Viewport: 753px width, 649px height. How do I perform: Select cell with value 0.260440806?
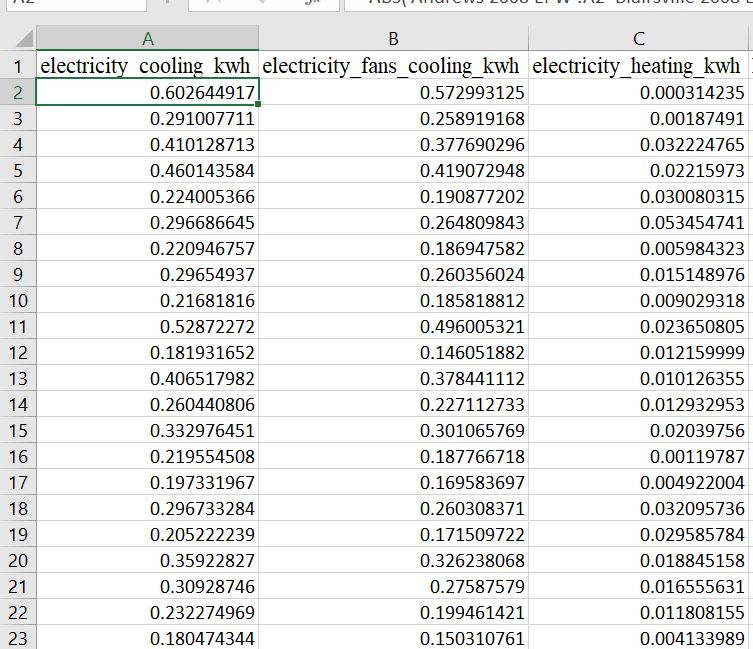click(147, 404)
